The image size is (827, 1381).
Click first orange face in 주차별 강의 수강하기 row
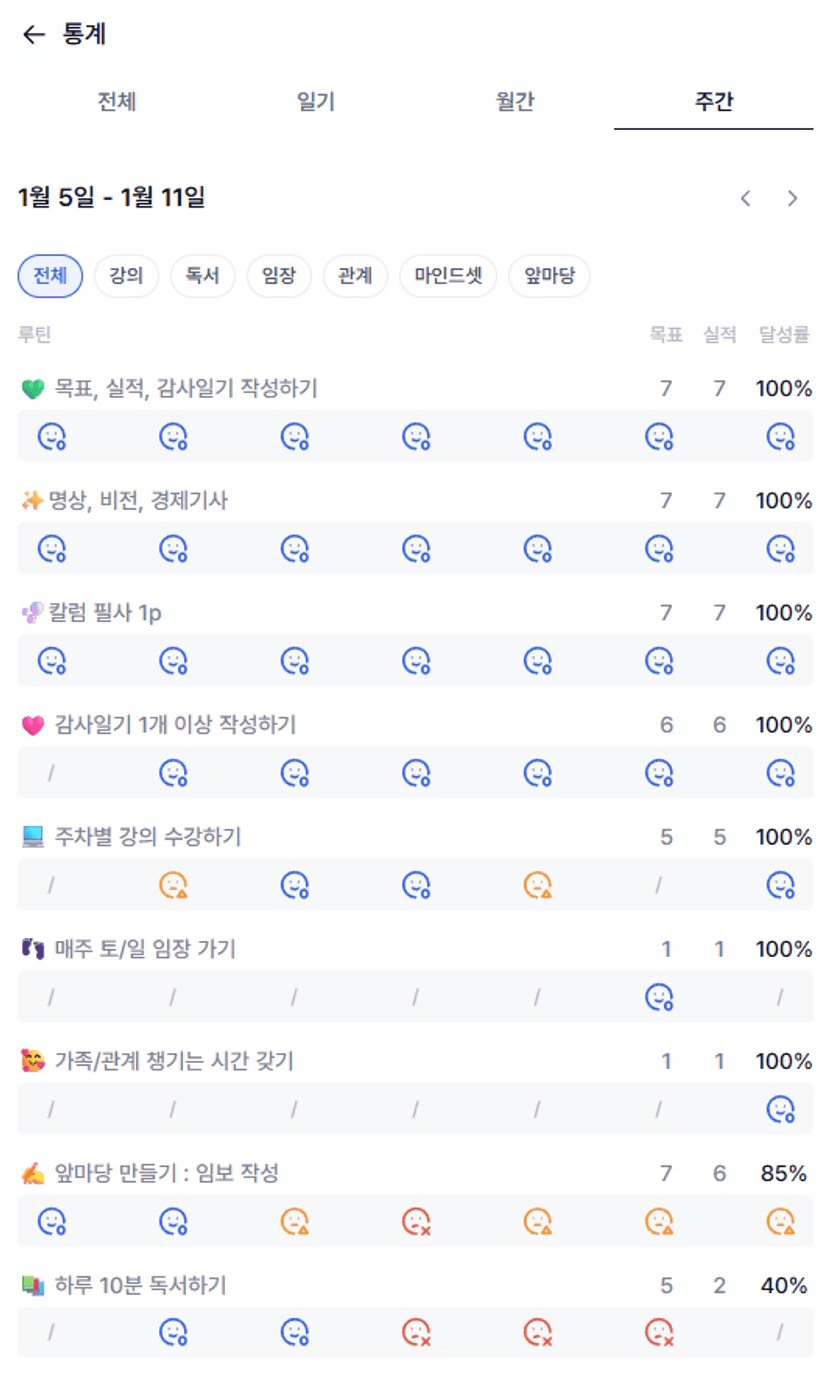[x=174, y=884]
